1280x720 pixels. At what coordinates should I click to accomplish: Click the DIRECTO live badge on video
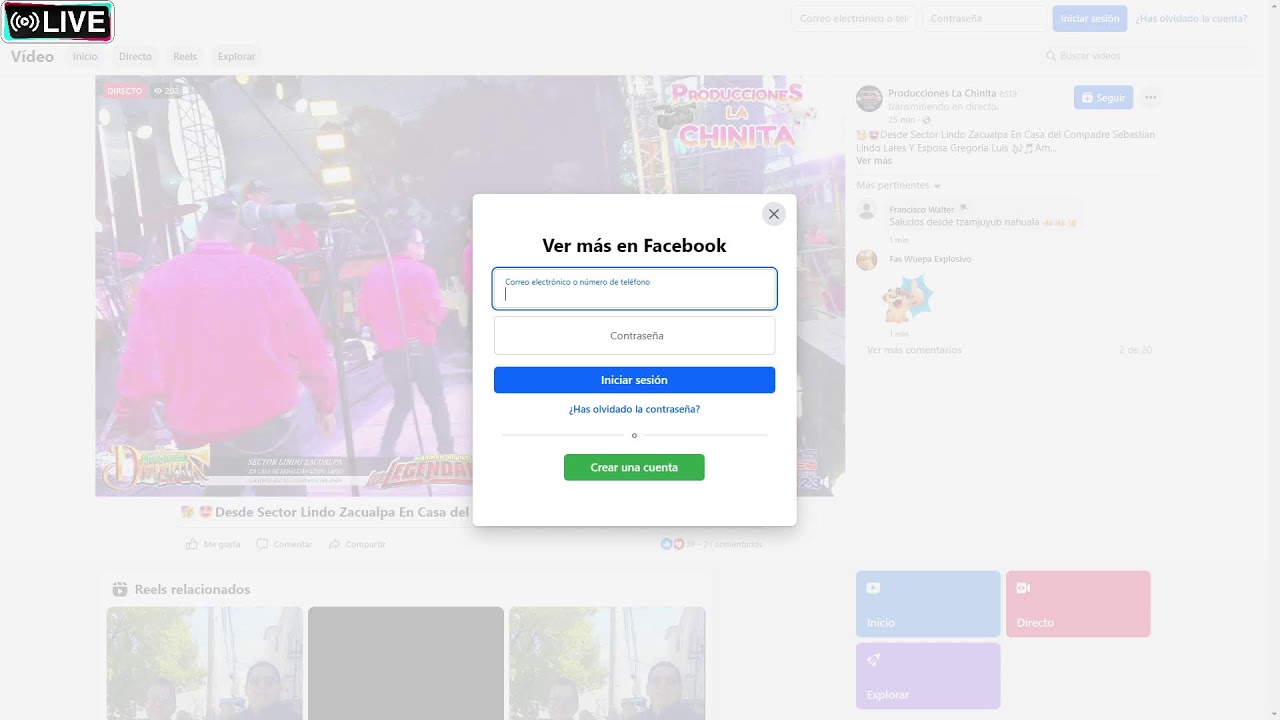click(x=125, y=91)
